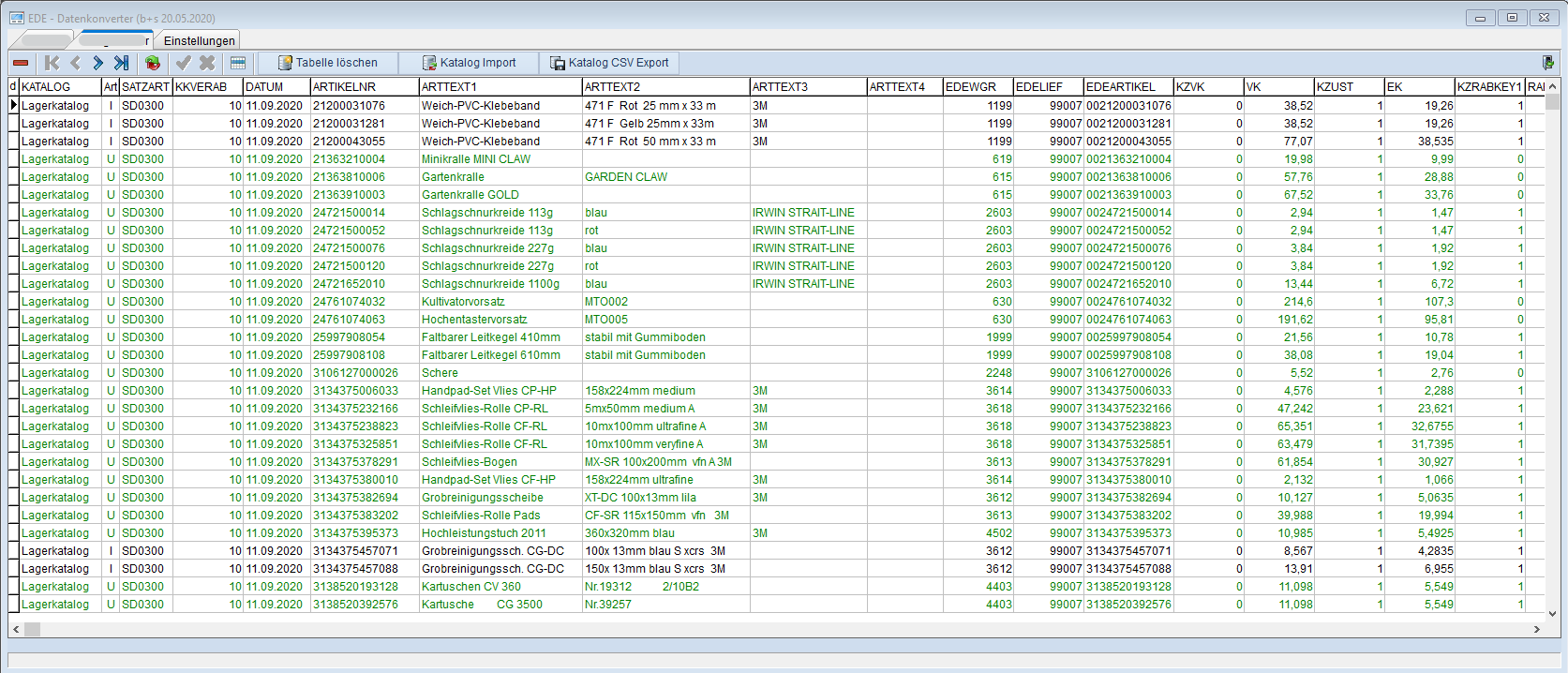Click the table grid view icon
The width and height of the screenshot is (1568, 673).
238,63
